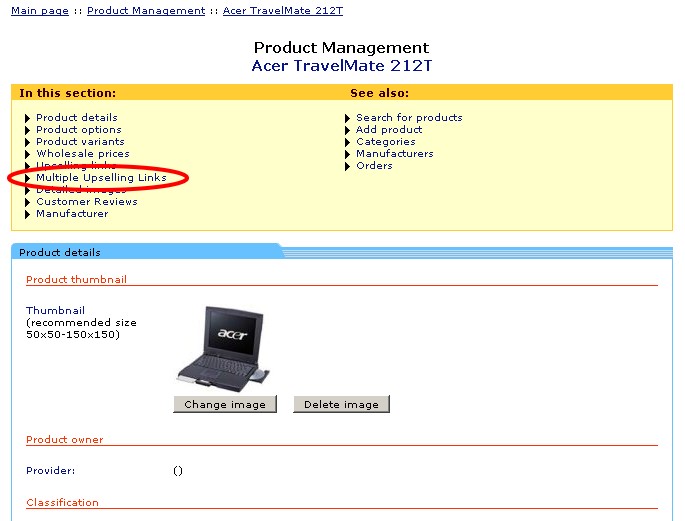Viewport: 685px width, 521px height.
Task: Open Acer TravelMate 212T breadcrumb link
Action: (x=283, y=10)
